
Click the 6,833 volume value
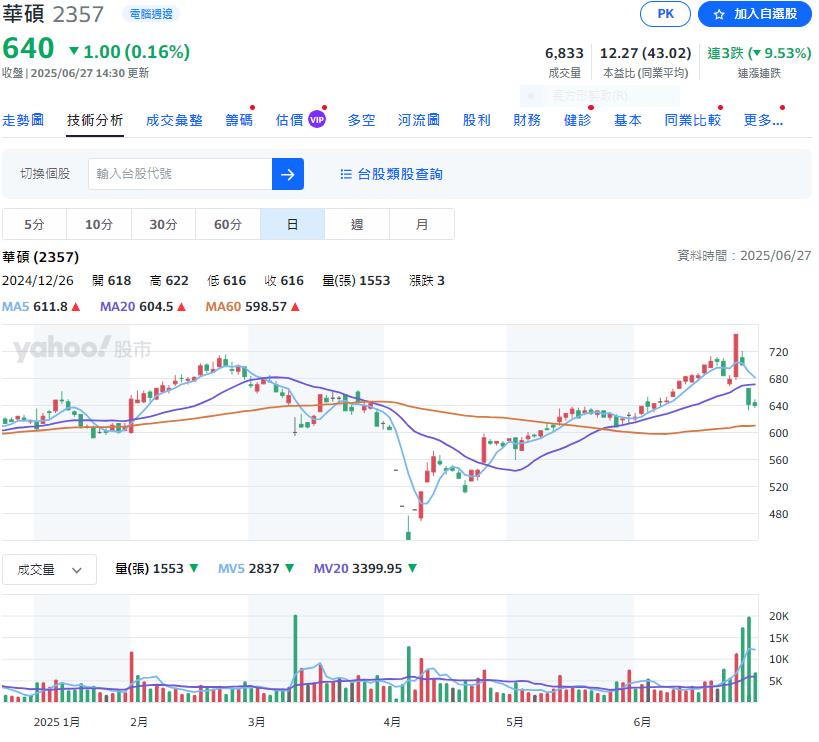[x=564, y=53]
